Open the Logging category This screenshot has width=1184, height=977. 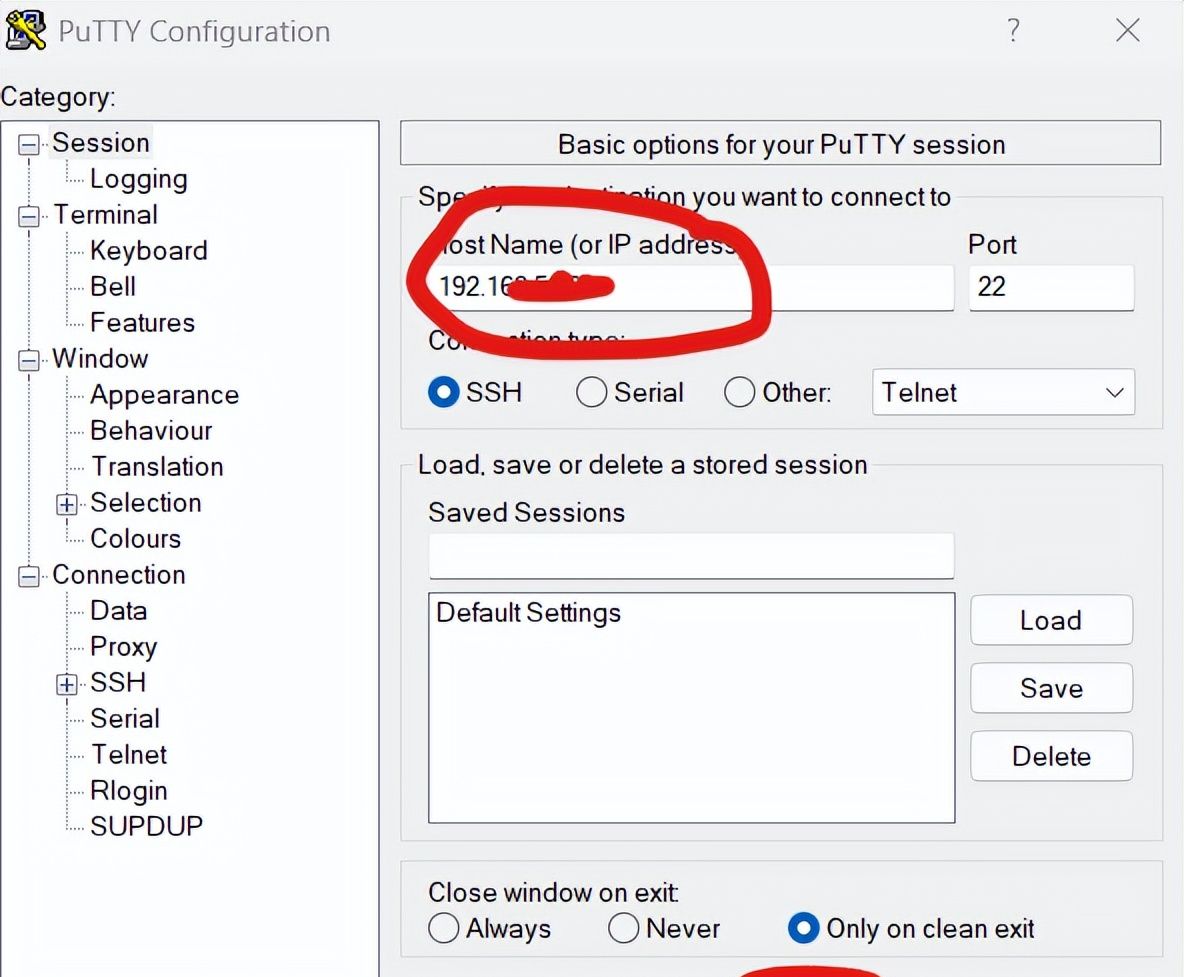pos(138,179)
